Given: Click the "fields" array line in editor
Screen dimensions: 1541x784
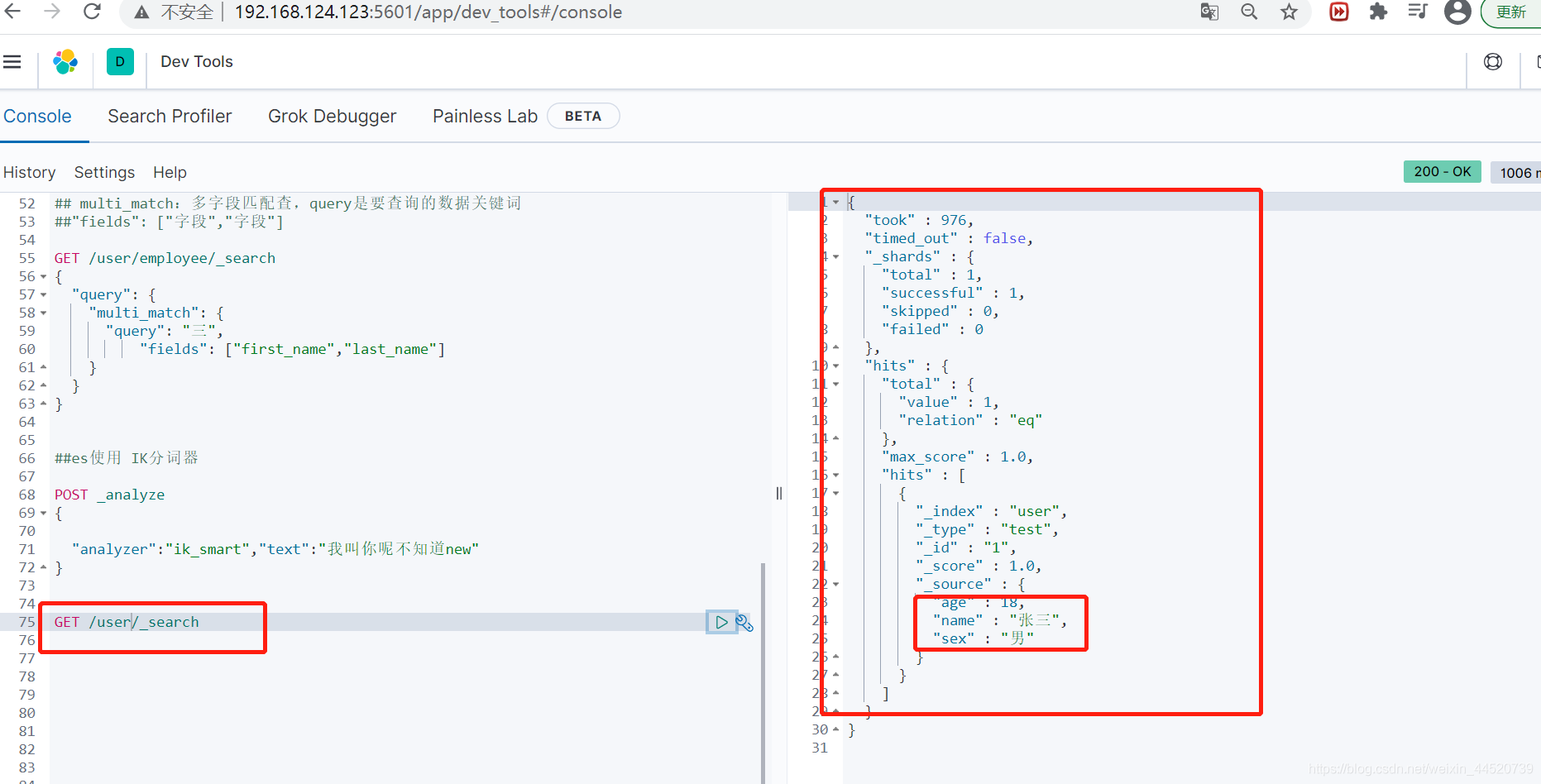Looking at the screenshot, I should [x=292, y=349].
